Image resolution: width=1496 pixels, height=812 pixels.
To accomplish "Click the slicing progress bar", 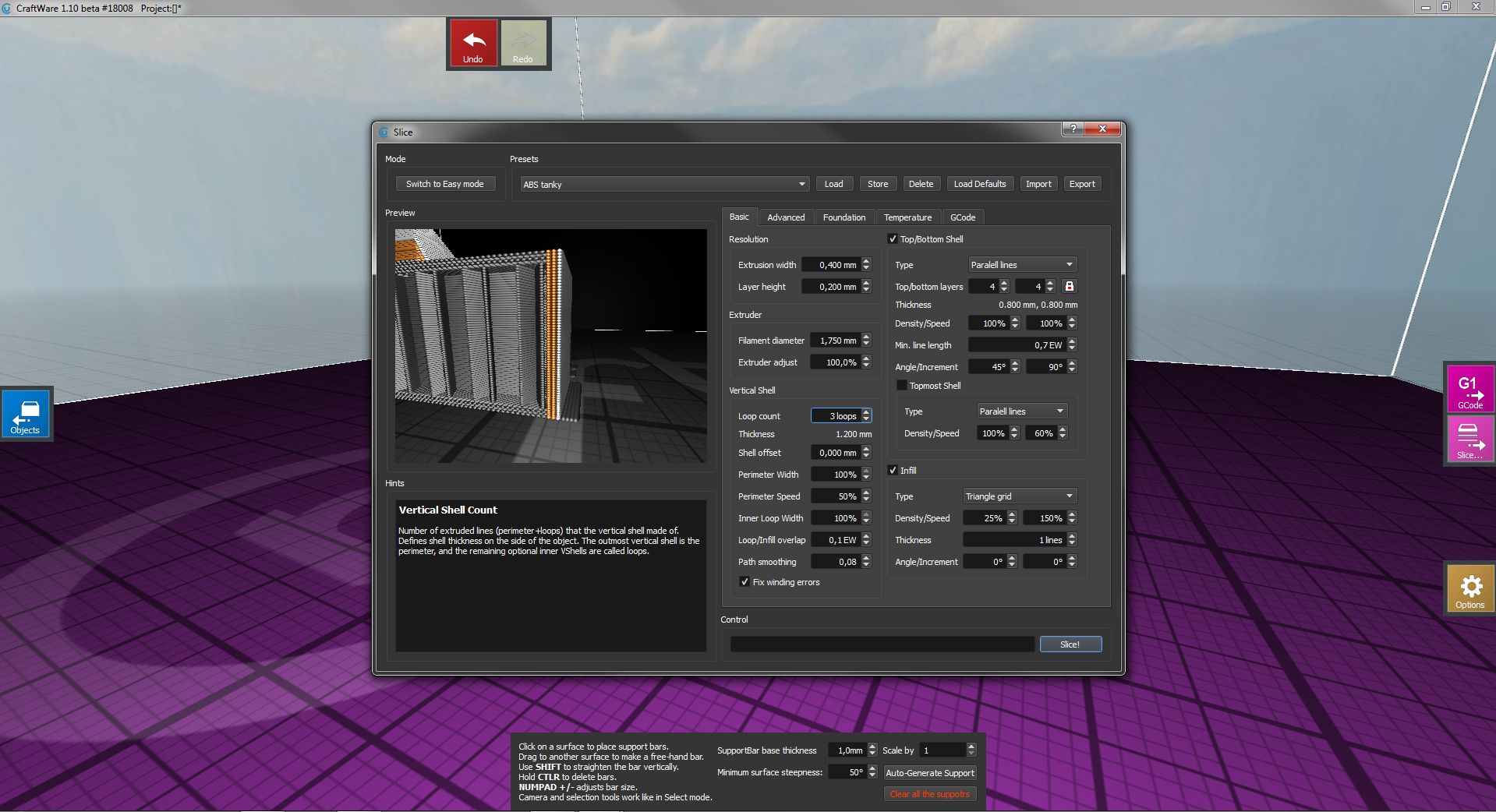I will pyautogui.click(x=881, y=644).
